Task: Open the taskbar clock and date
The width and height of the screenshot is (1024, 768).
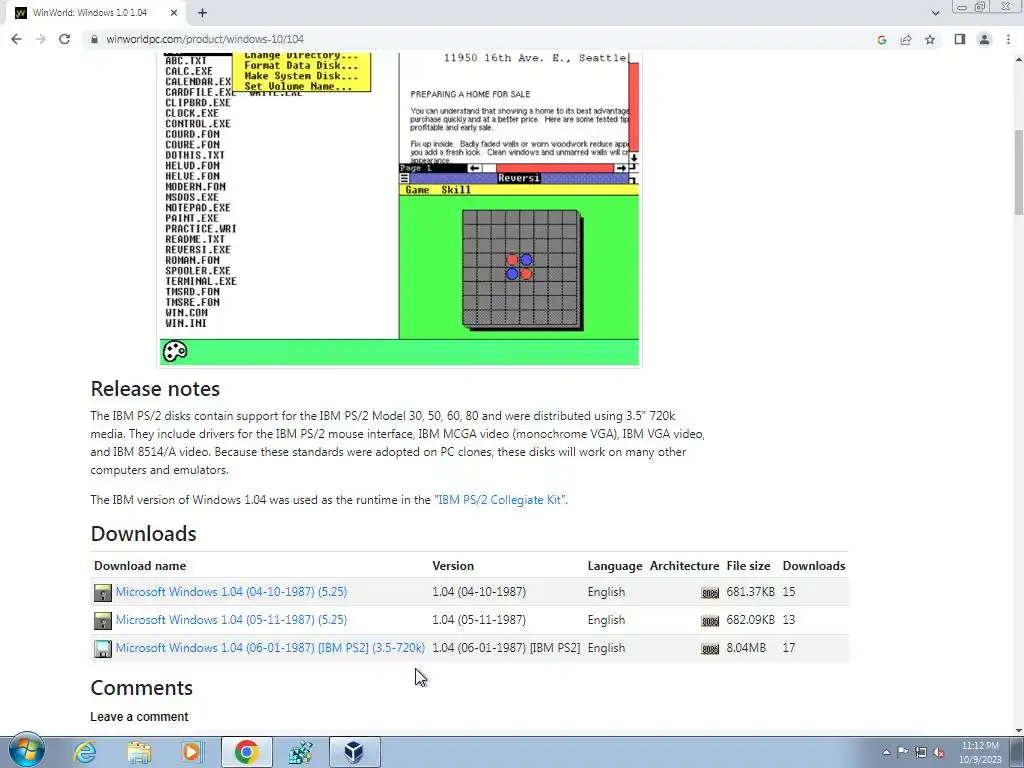Action: [x=980, y=752]
